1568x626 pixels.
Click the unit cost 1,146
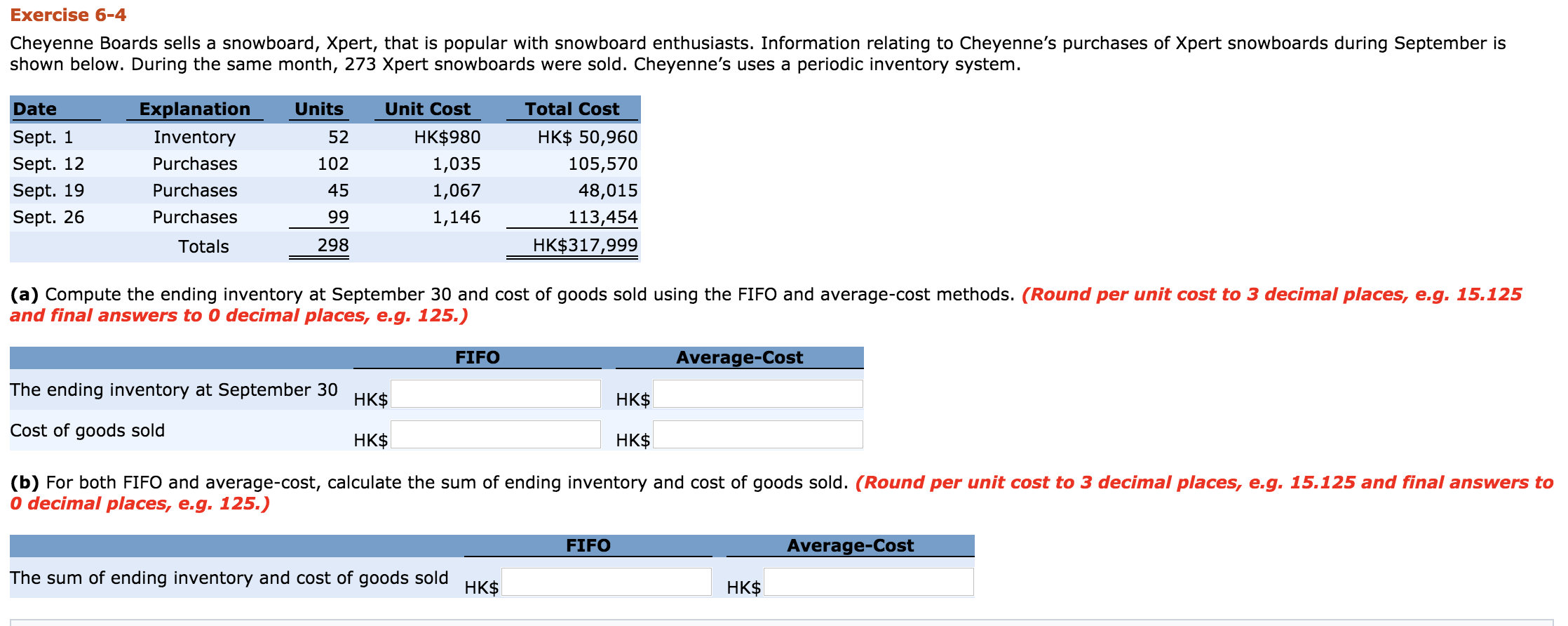[457, 217]
